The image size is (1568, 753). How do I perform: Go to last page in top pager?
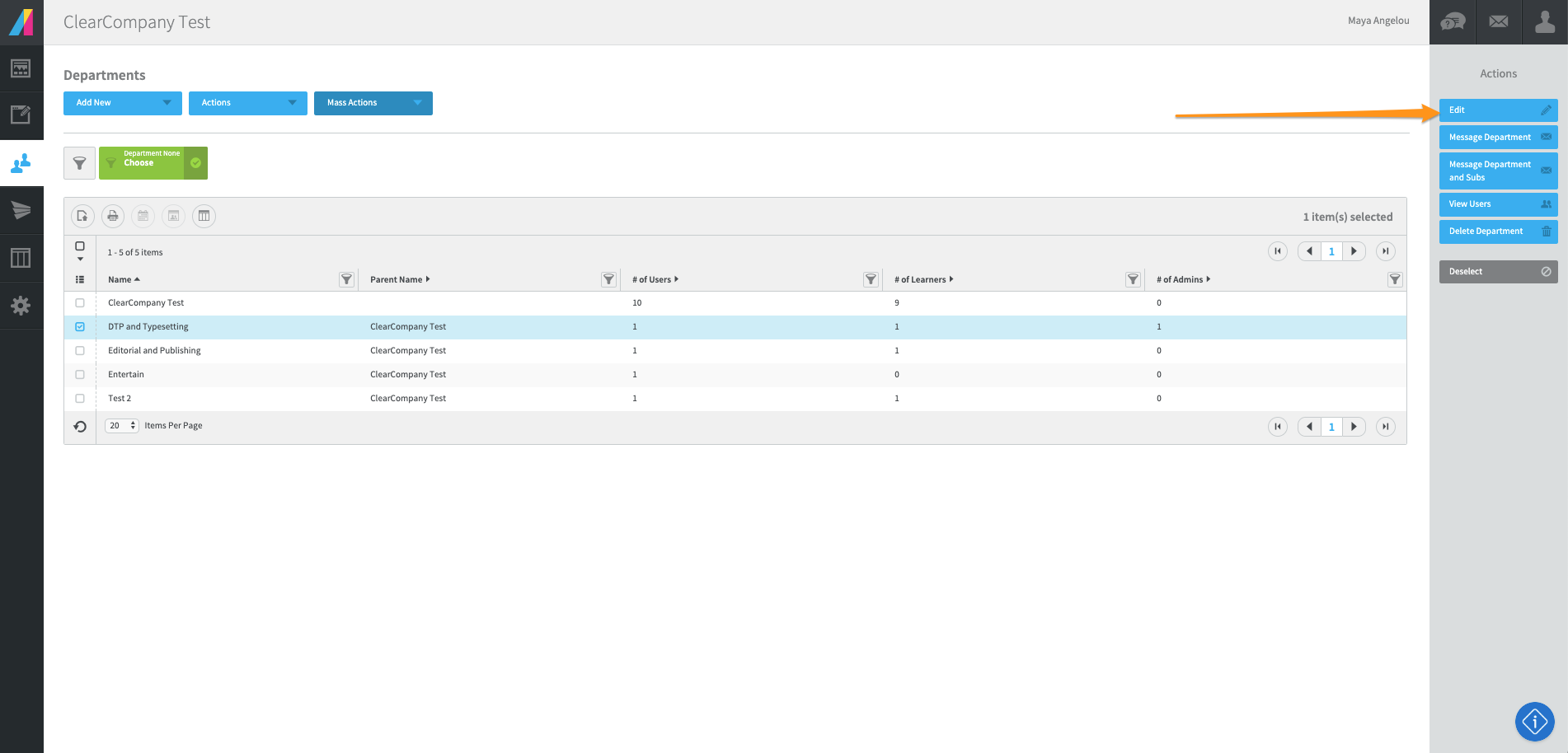tap(1386, 251)
